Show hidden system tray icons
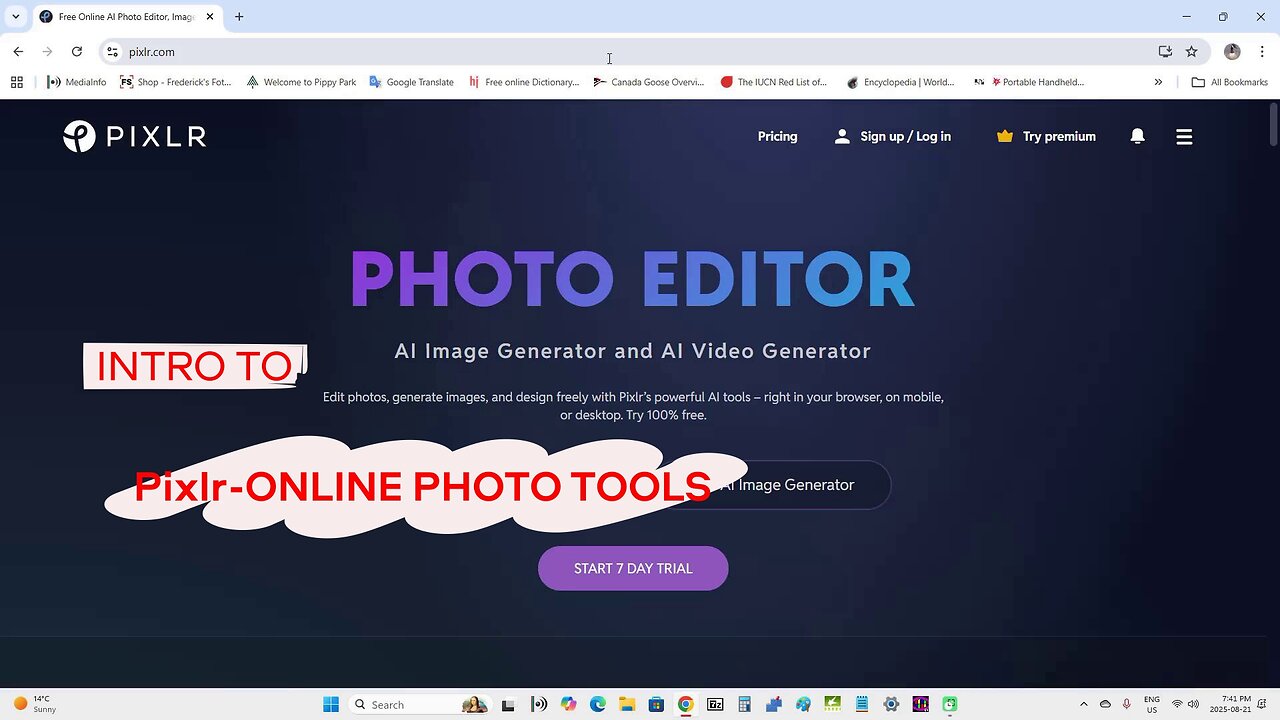1280x720 pixels. click(1083, 704)
